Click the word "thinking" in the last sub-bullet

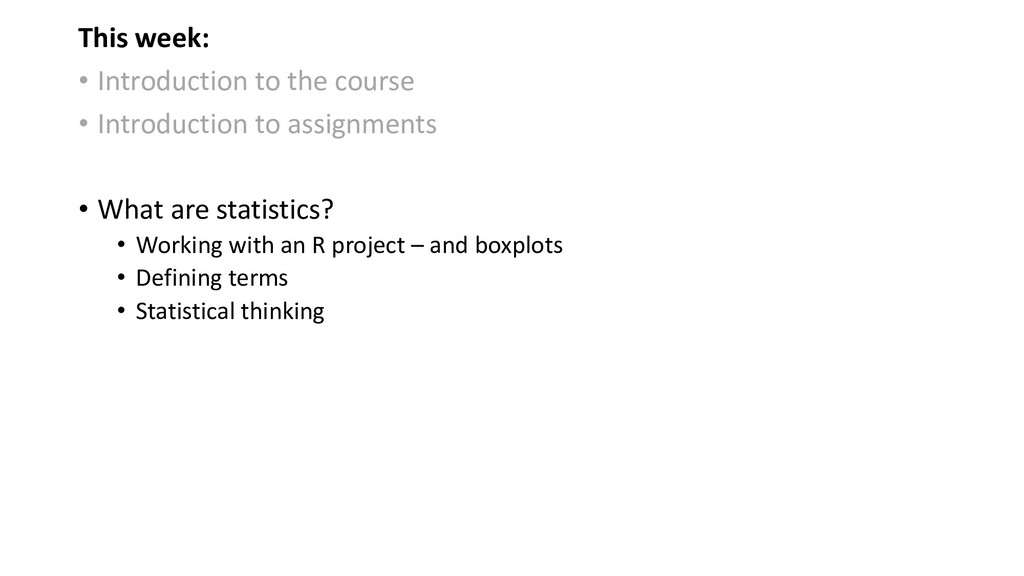[282, 312]
